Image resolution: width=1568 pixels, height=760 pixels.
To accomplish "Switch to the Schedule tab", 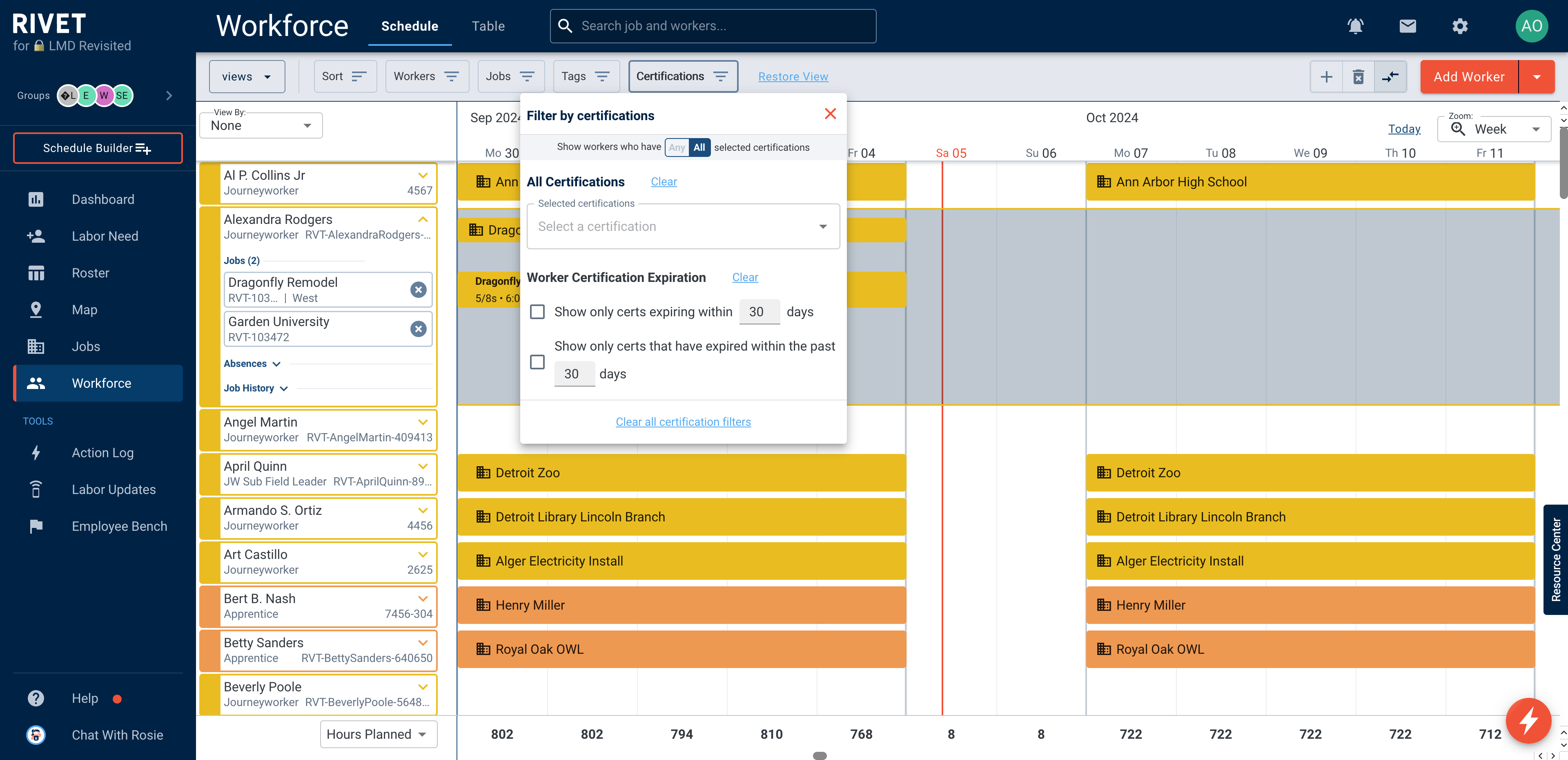I will click(410, 26).
